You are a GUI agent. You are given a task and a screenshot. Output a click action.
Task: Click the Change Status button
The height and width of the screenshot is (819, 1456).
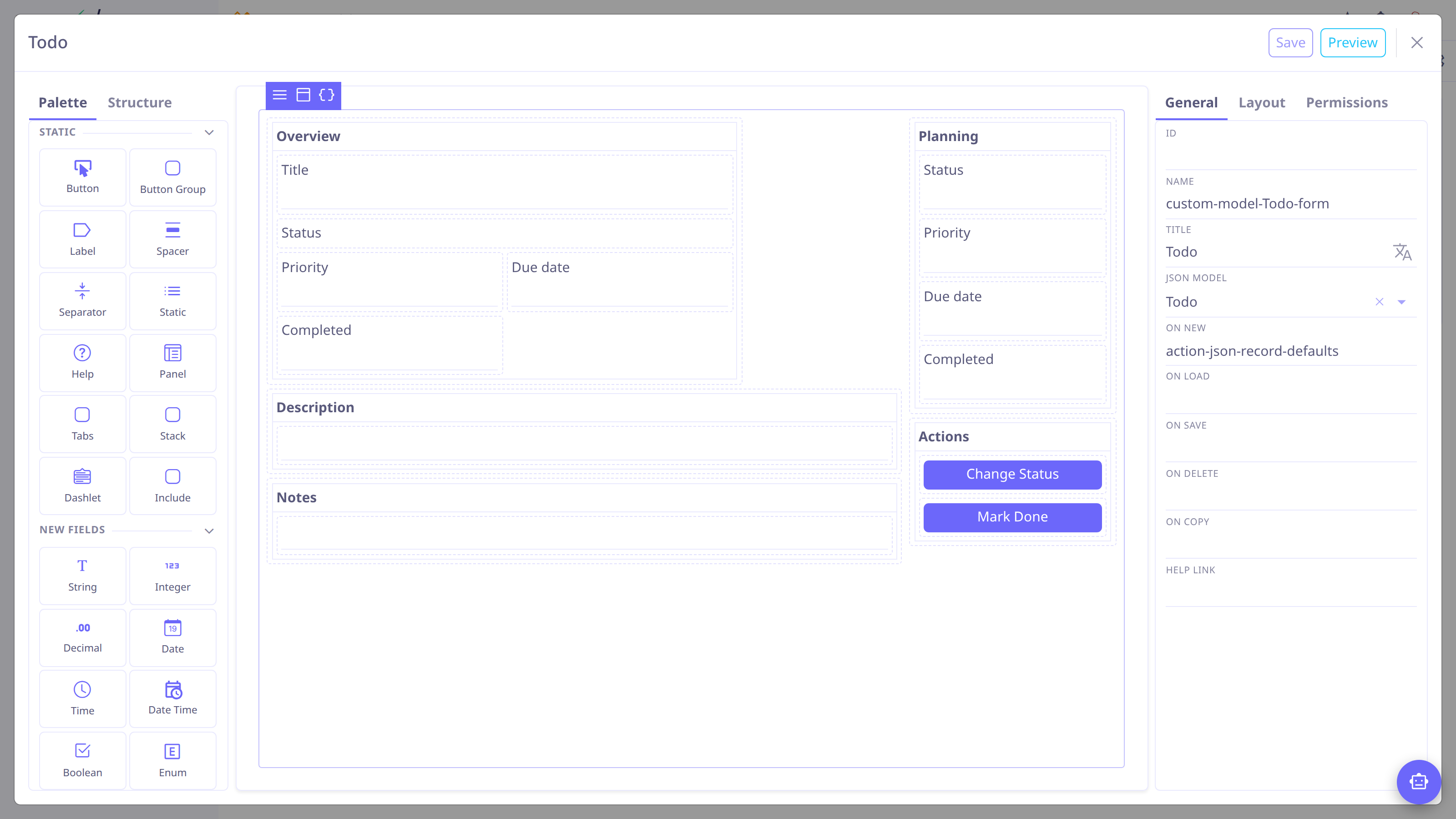tap(1012, 474)
